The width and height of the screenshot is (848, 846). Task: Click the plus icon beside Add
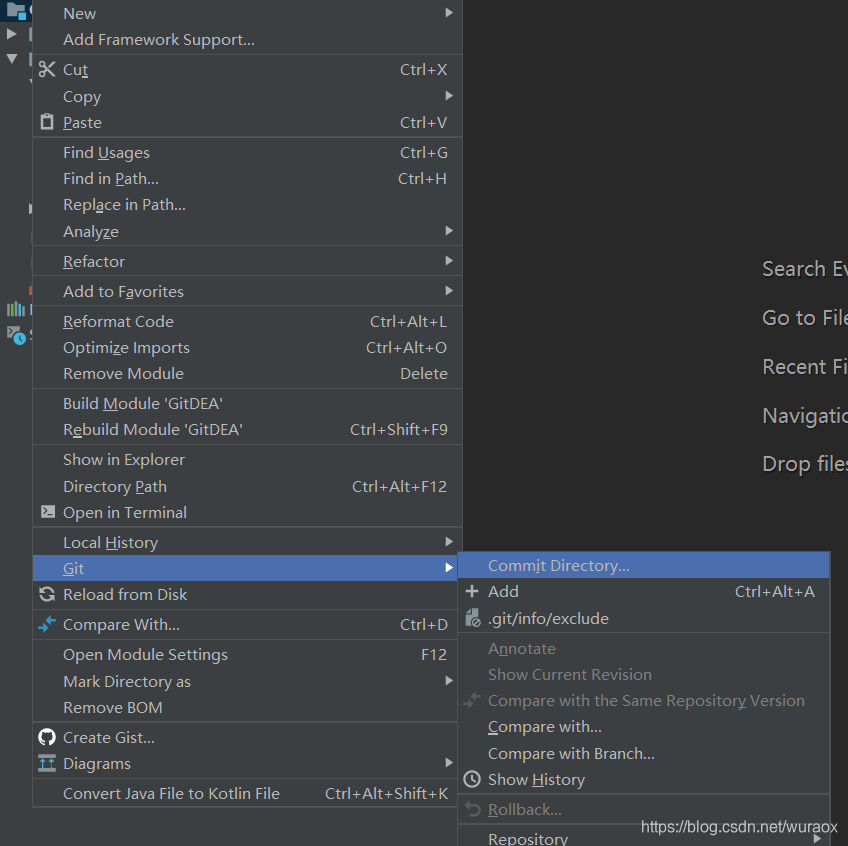[x=472, y=591]
